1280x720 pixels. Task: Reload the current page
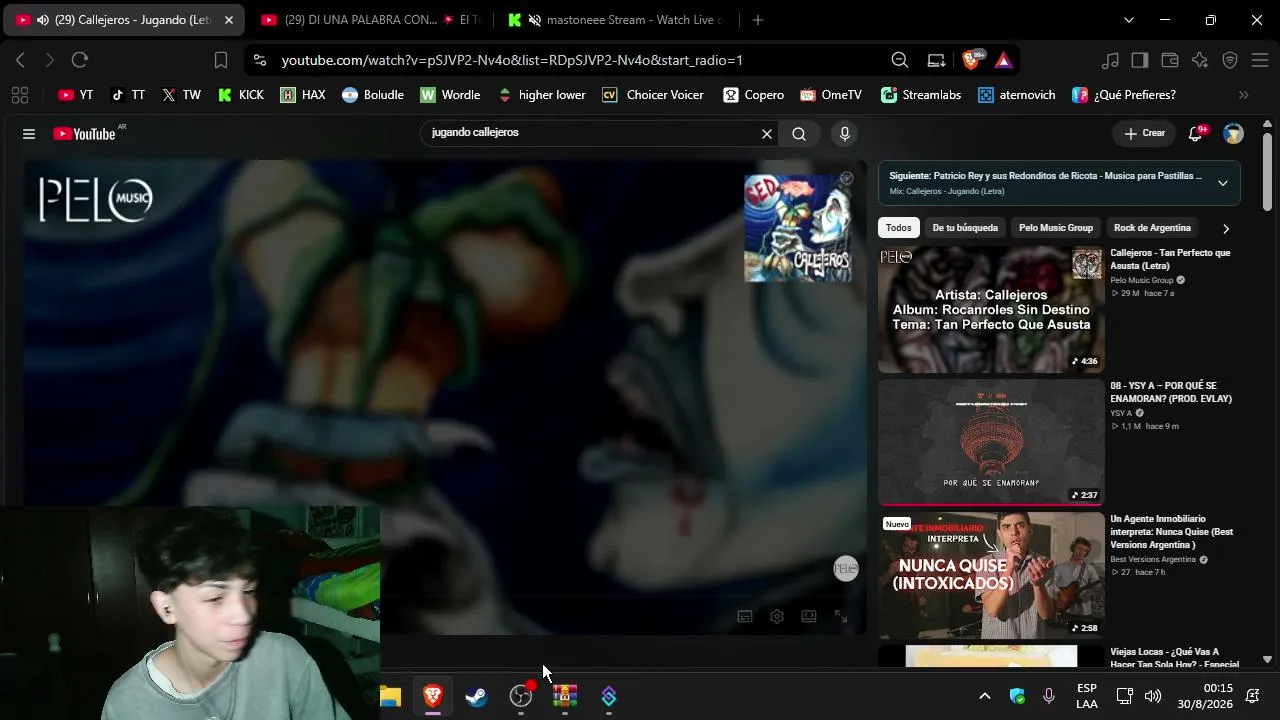[x=80, y=60]
